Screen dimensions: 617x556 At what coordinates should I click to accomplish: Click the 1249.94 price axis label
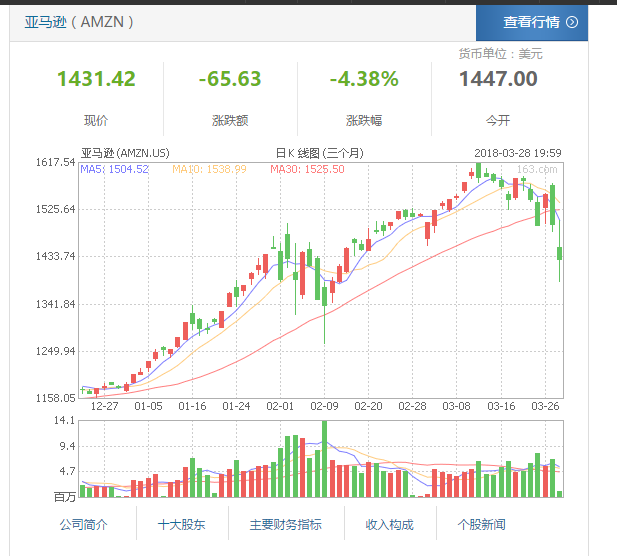tap(55, 351)
